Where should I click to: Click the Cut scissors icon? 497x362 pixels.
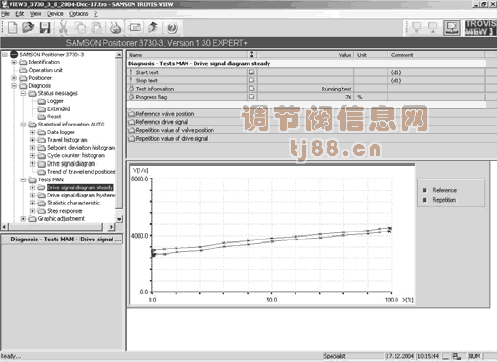click(x=63, y=28)
